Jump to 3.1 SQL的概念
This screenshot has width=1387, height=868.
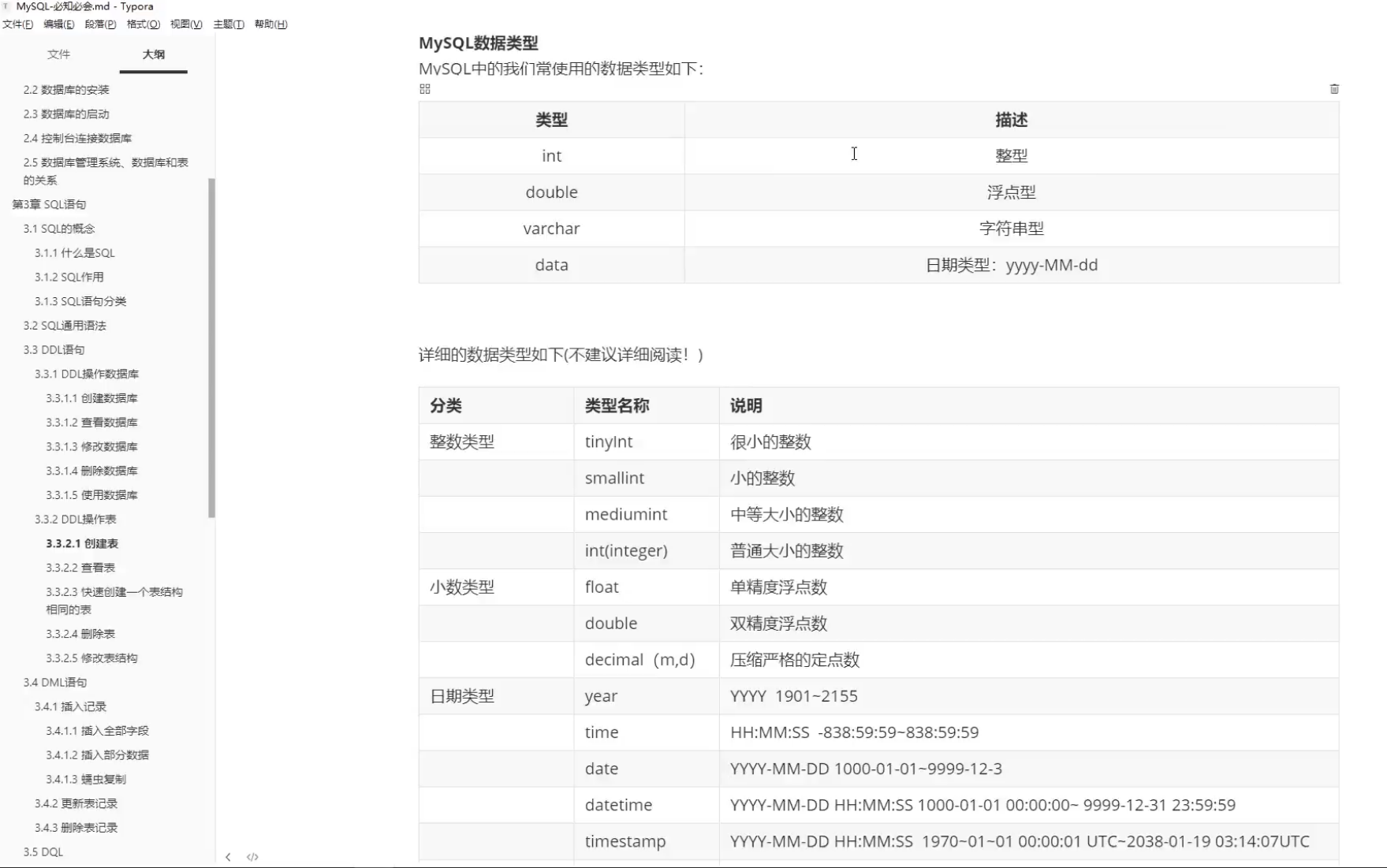(58, 229)
